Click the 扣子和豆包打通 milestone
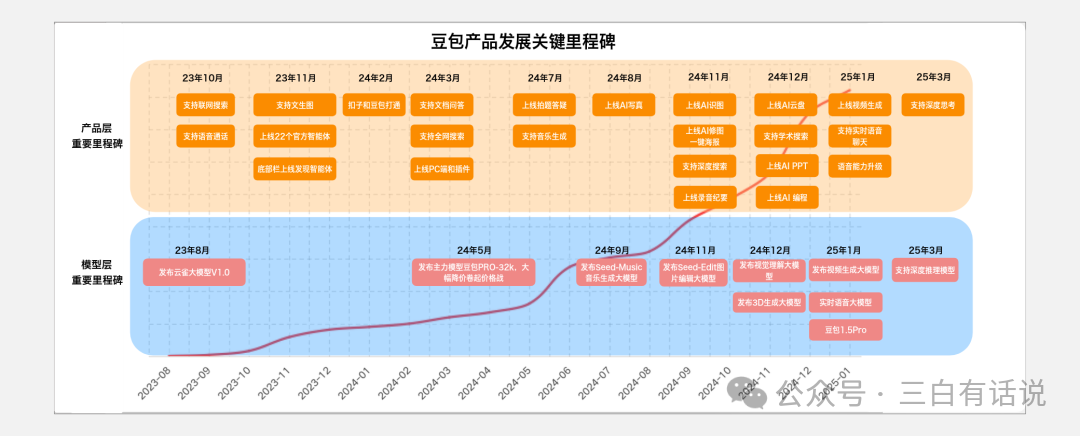The height and width of the screenshot is (436, 1080). click(x=374, y=105)
